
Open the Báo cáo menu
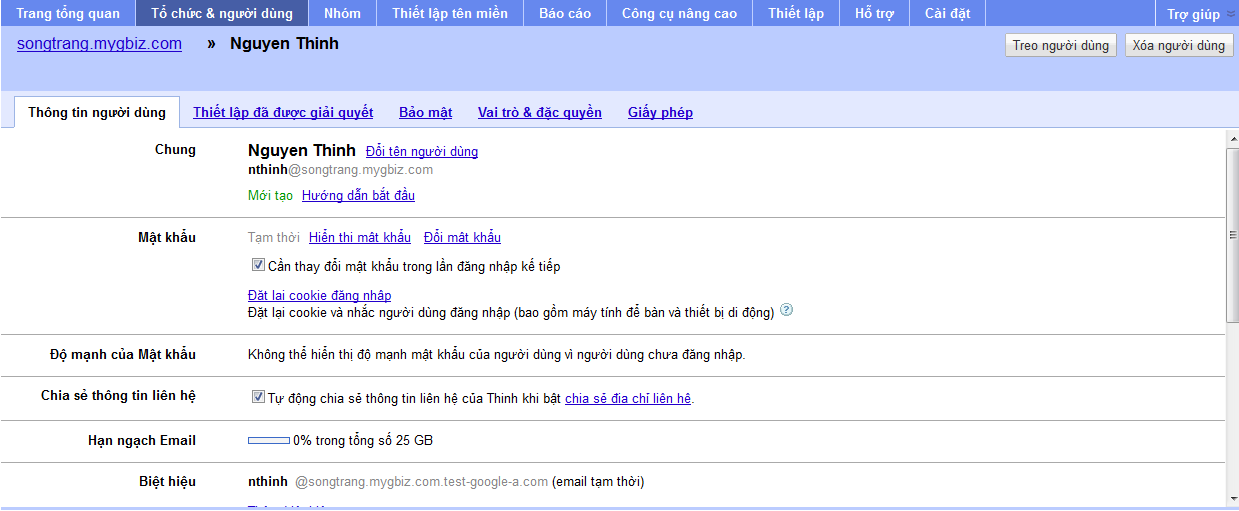[564, 14]
